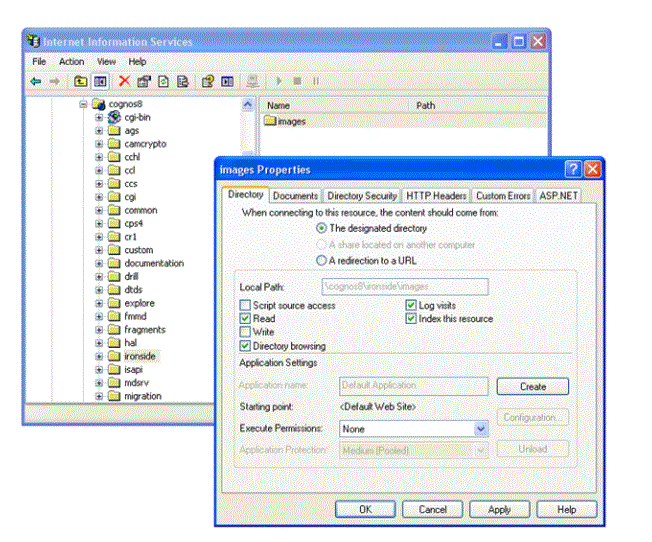
Task: Select A share located on another computer
Action: 321,245
